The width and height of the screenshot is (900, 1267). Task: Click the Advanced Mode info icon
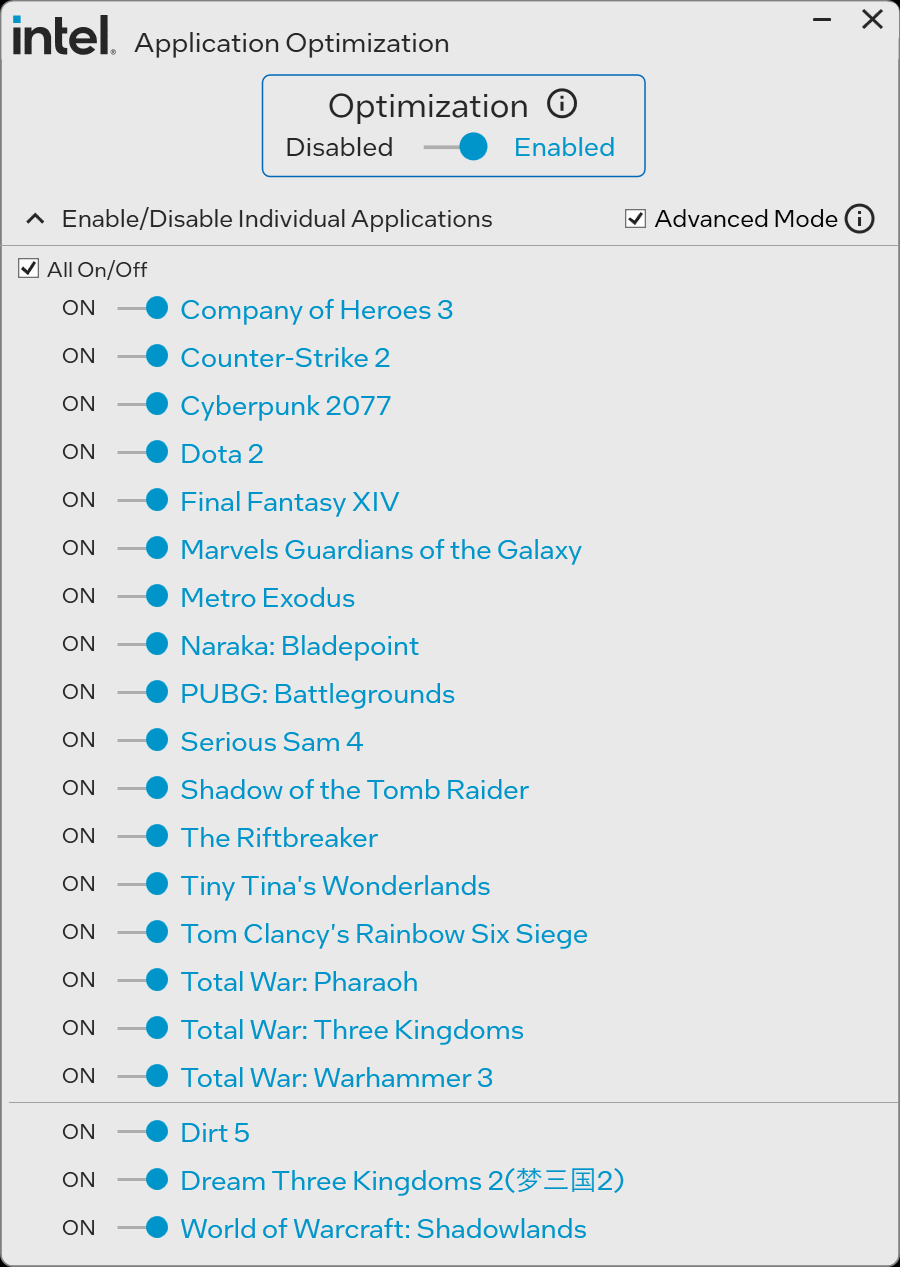coord(859,219)
